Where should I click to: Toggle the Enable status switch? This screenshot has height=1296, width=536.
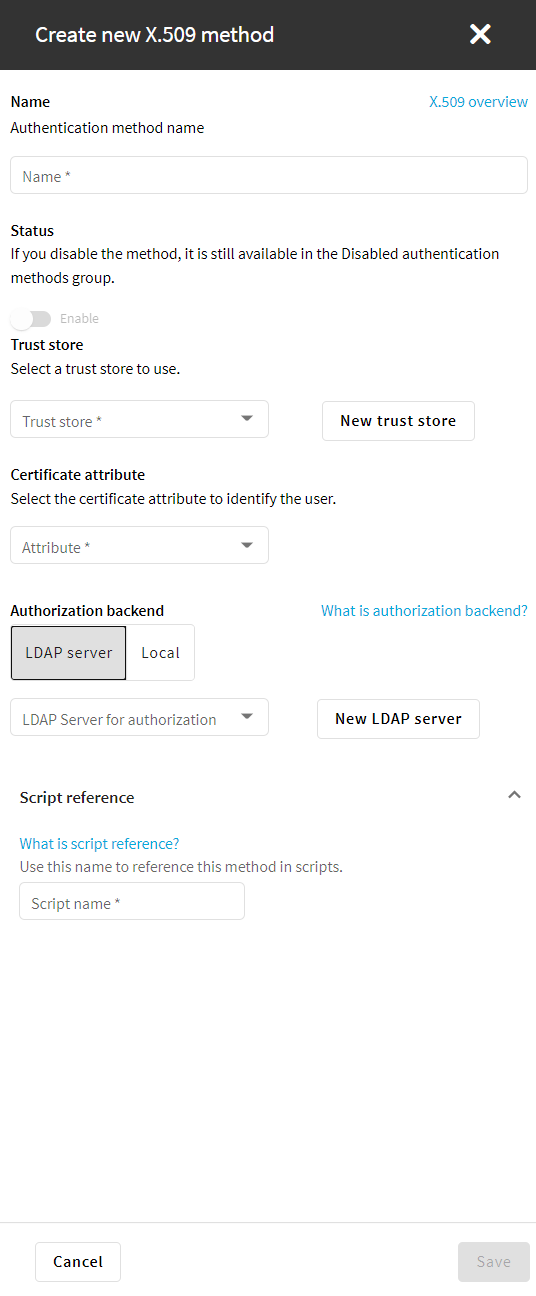[x=31, y=319]
